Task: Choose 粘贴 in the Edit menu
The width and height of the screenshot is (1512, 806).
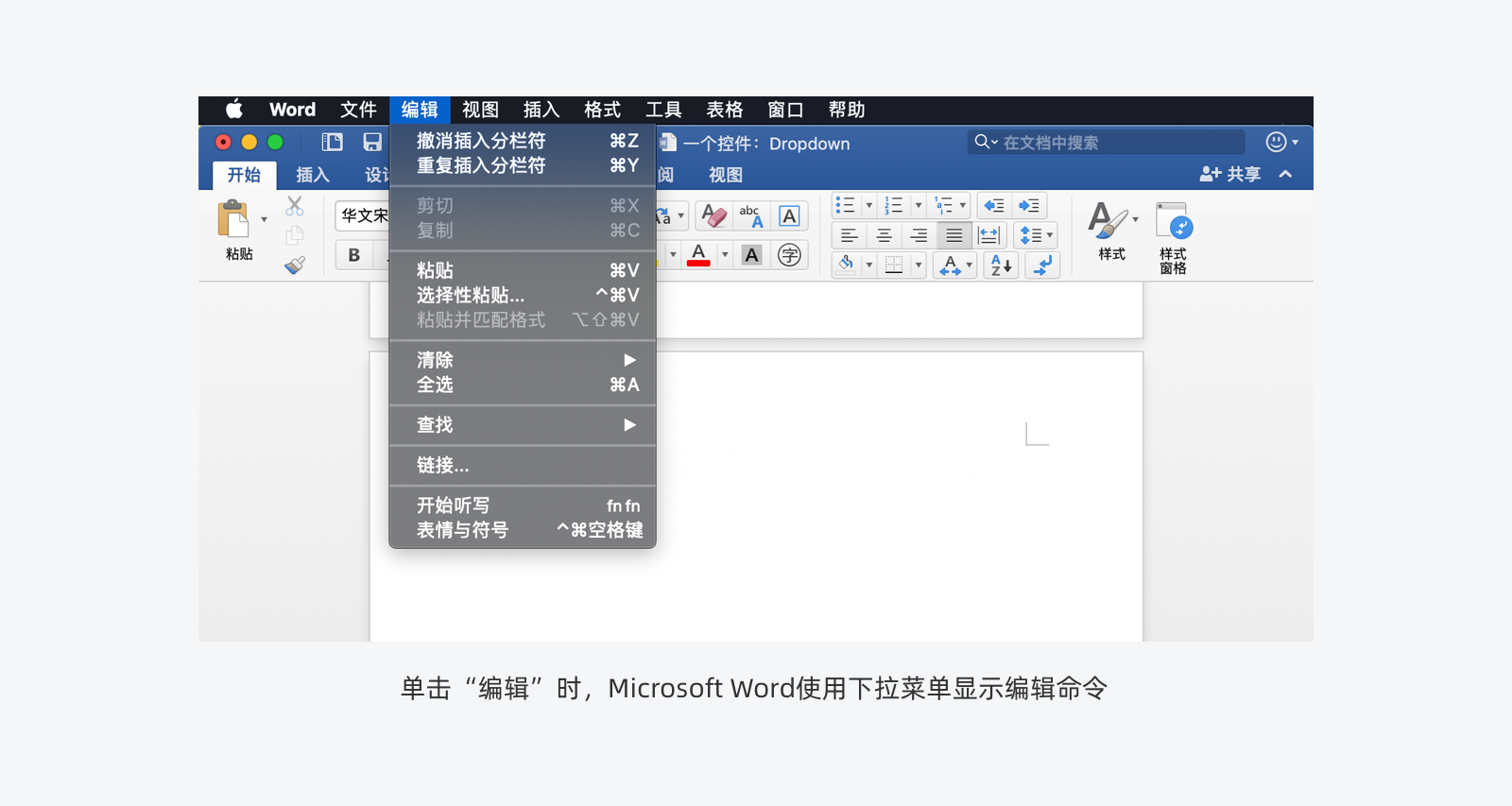Action: 523,270
